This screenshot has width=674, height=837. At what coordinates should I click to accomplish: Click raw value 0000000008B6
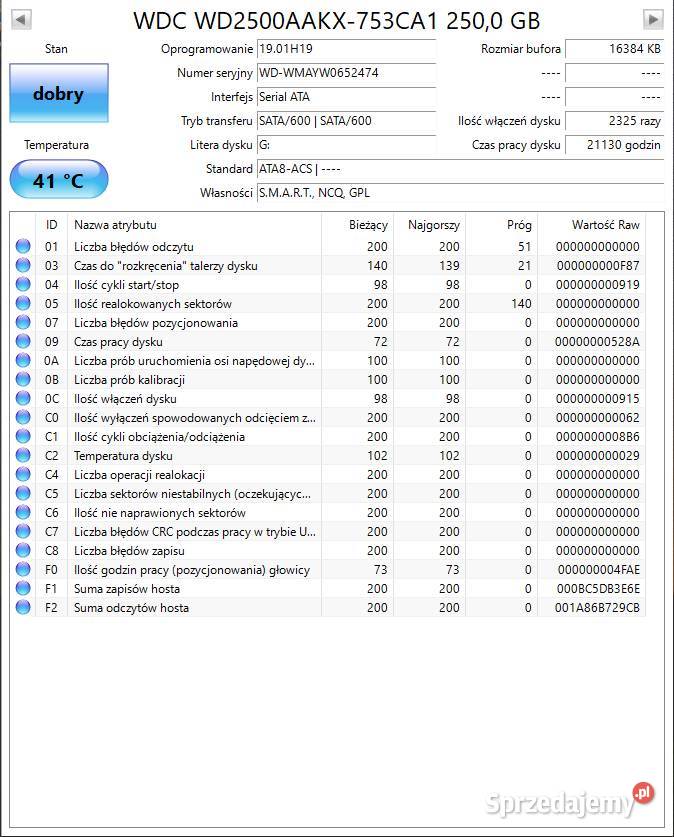click(598, 436)
